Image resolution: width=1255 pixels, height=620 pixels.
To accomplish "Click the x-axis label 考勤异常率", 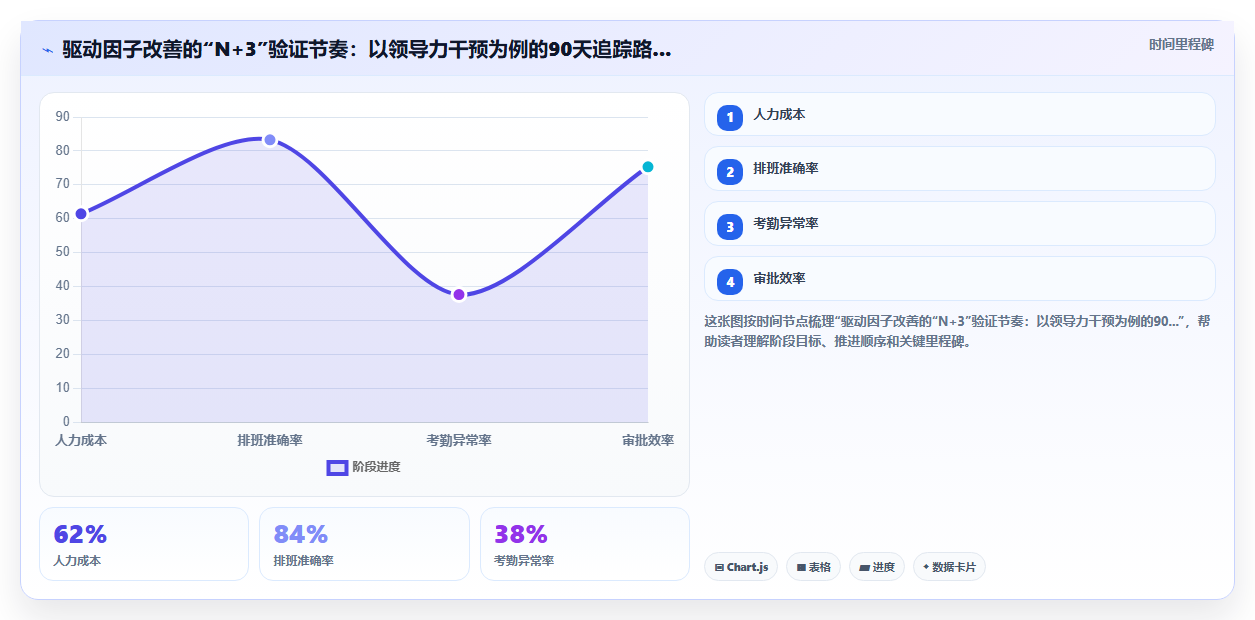I will click(x=459, y=441).
